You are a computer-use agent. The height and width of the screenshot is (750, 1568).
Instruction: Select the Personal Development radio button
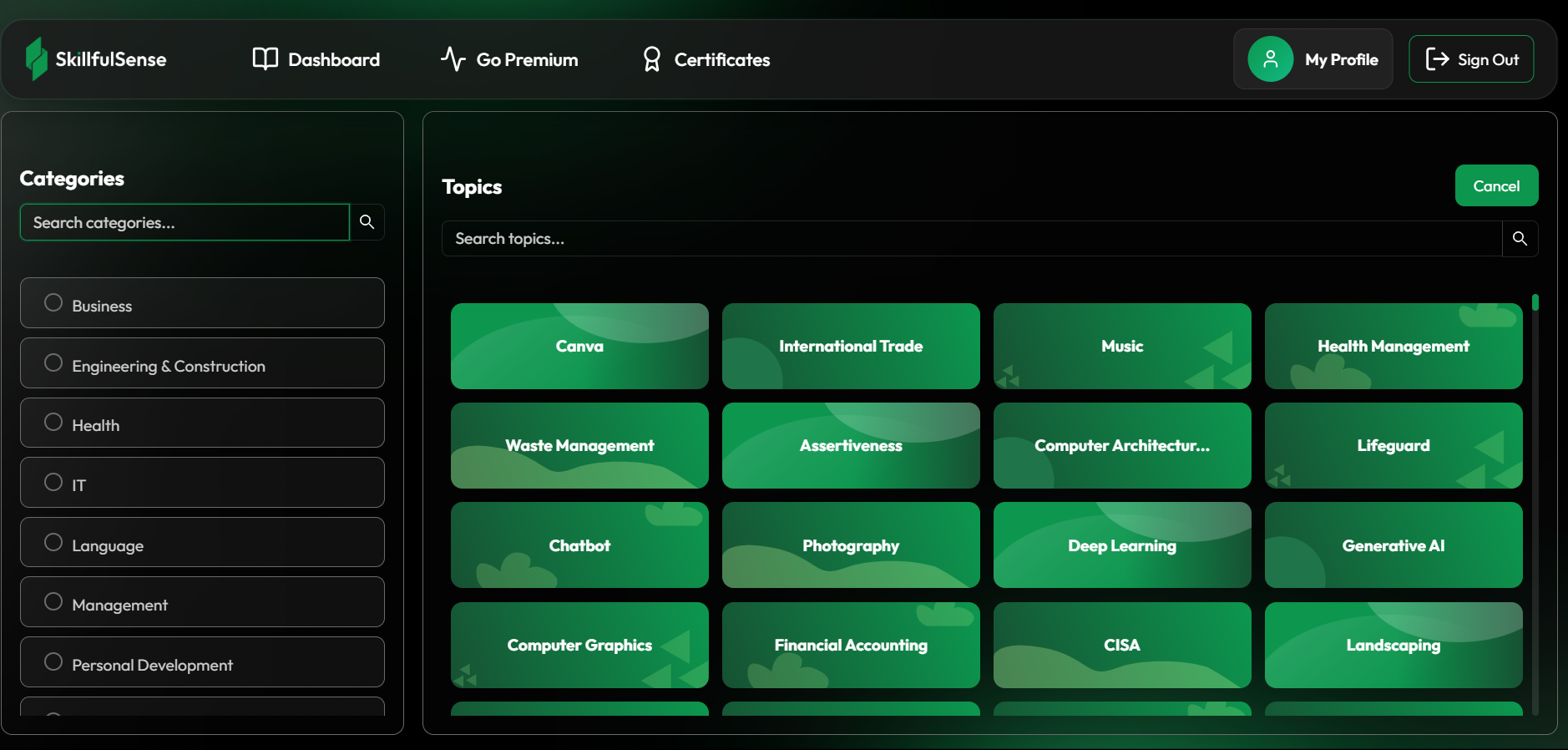click(53, 661)
